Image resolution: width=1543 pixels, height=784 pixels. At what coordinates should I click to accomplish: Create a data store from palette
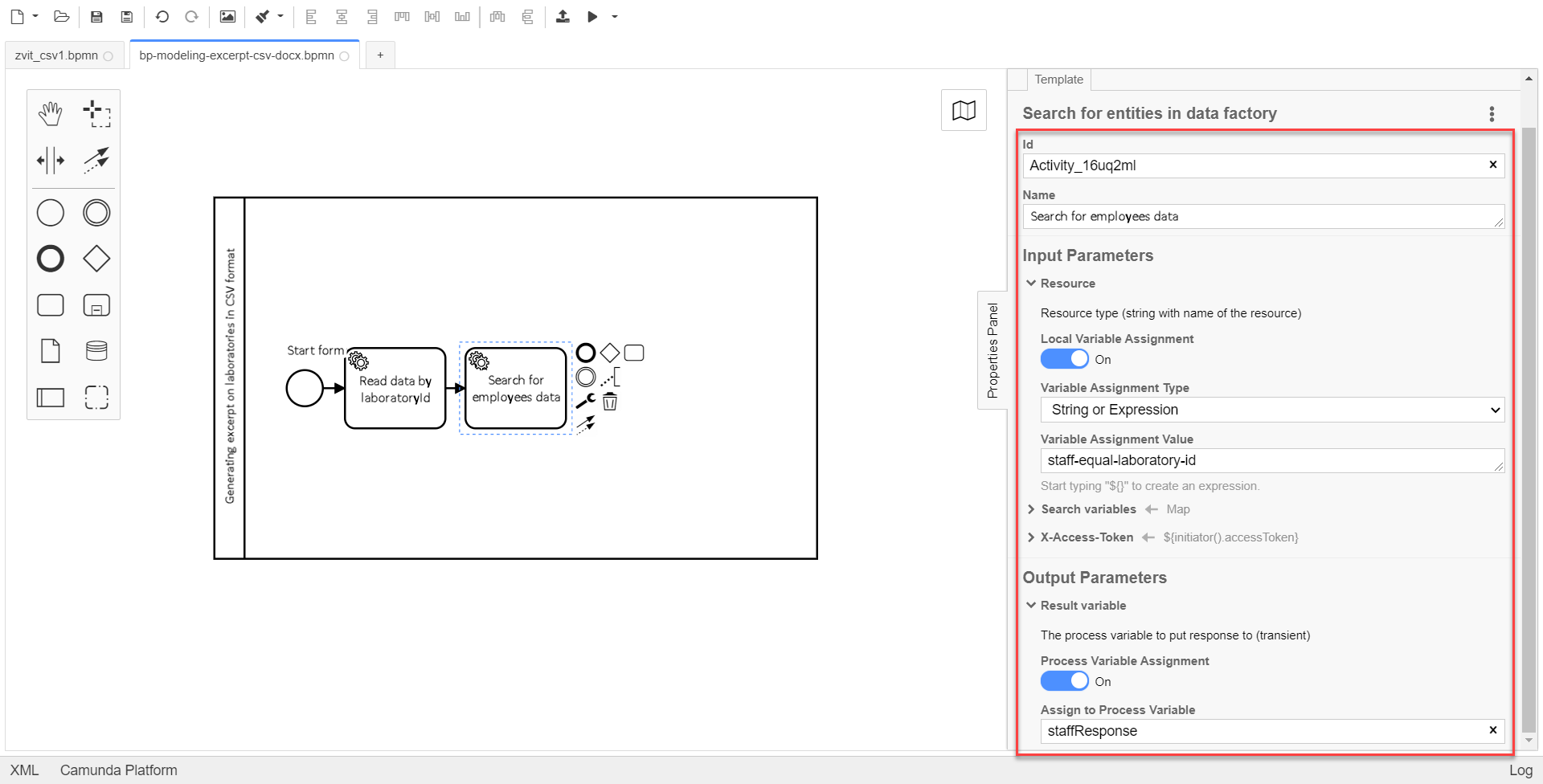click(96, 351)
